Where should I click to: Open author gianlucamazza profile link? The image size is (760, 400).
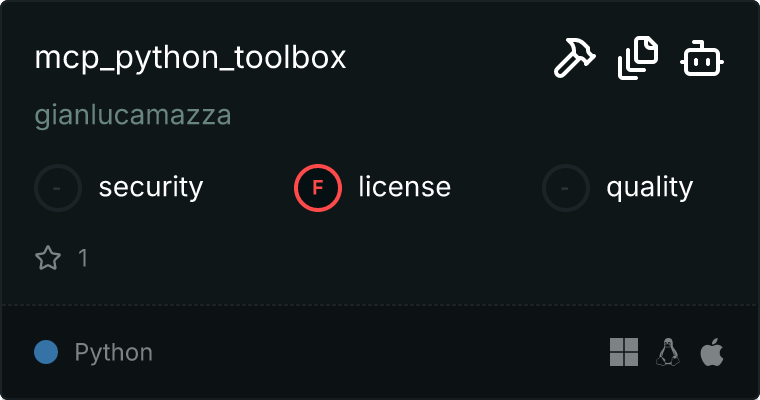coord(133,115)
